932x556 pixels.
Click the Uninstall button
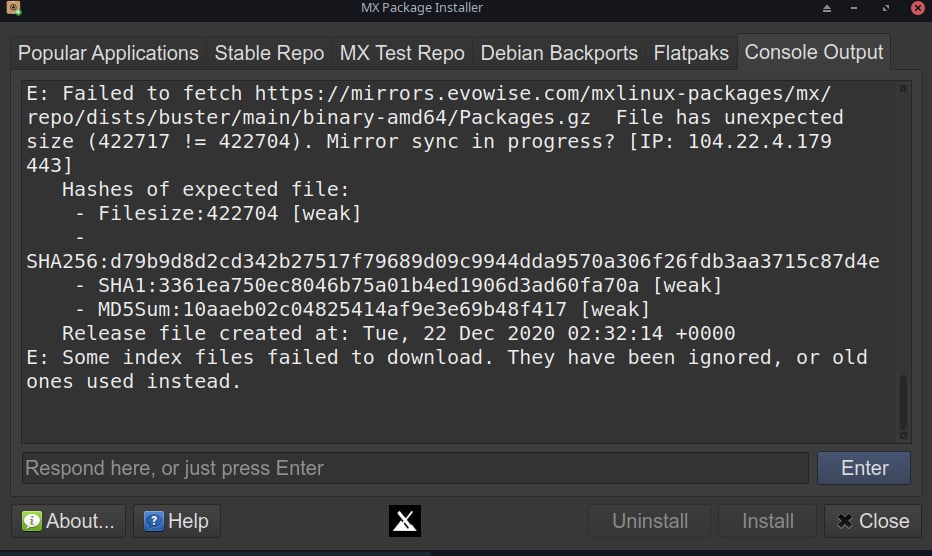coord(650,521)
